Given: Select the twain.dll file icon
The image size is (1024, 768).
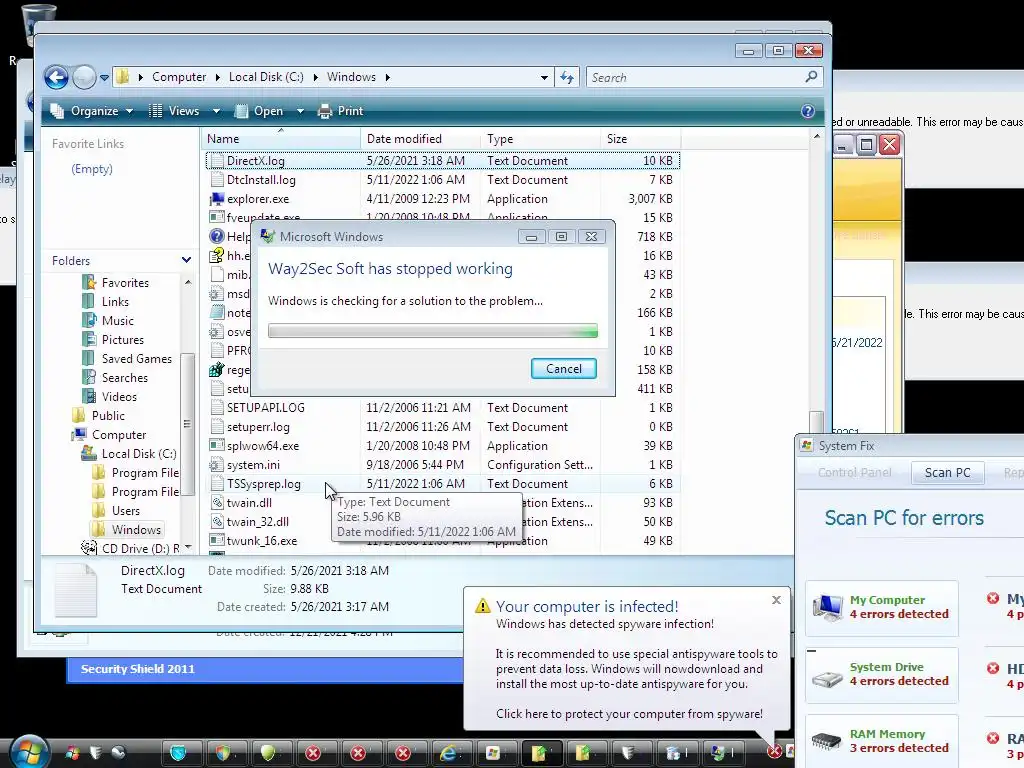Looking at the screenshot, I should click(x=216, y=503).
